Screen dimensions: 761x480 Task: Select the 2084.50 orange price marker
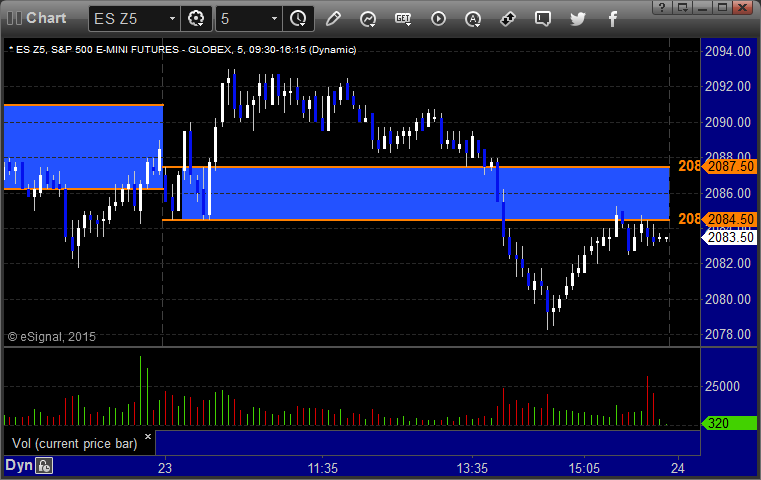point(730,219)
